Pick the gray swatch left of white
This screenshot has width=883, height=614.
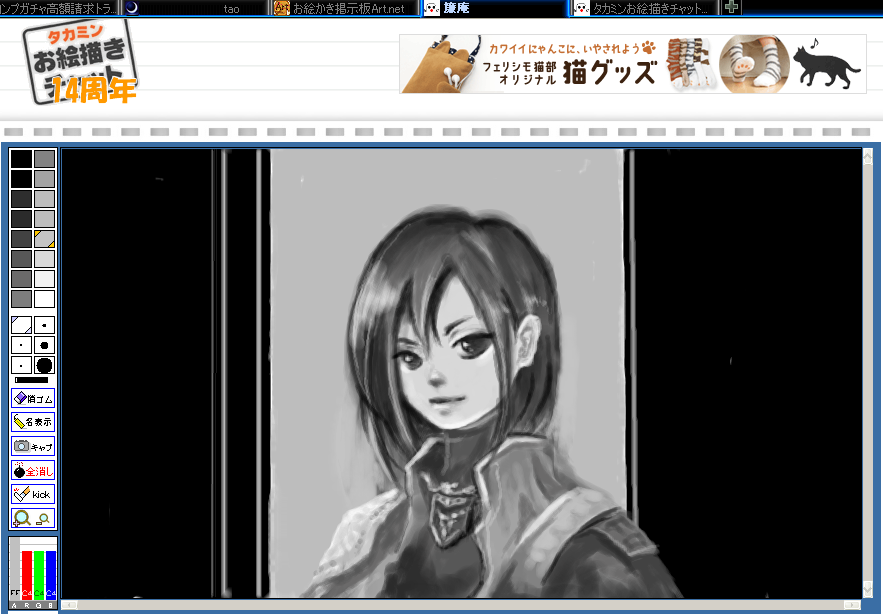[x=21, y=299]
